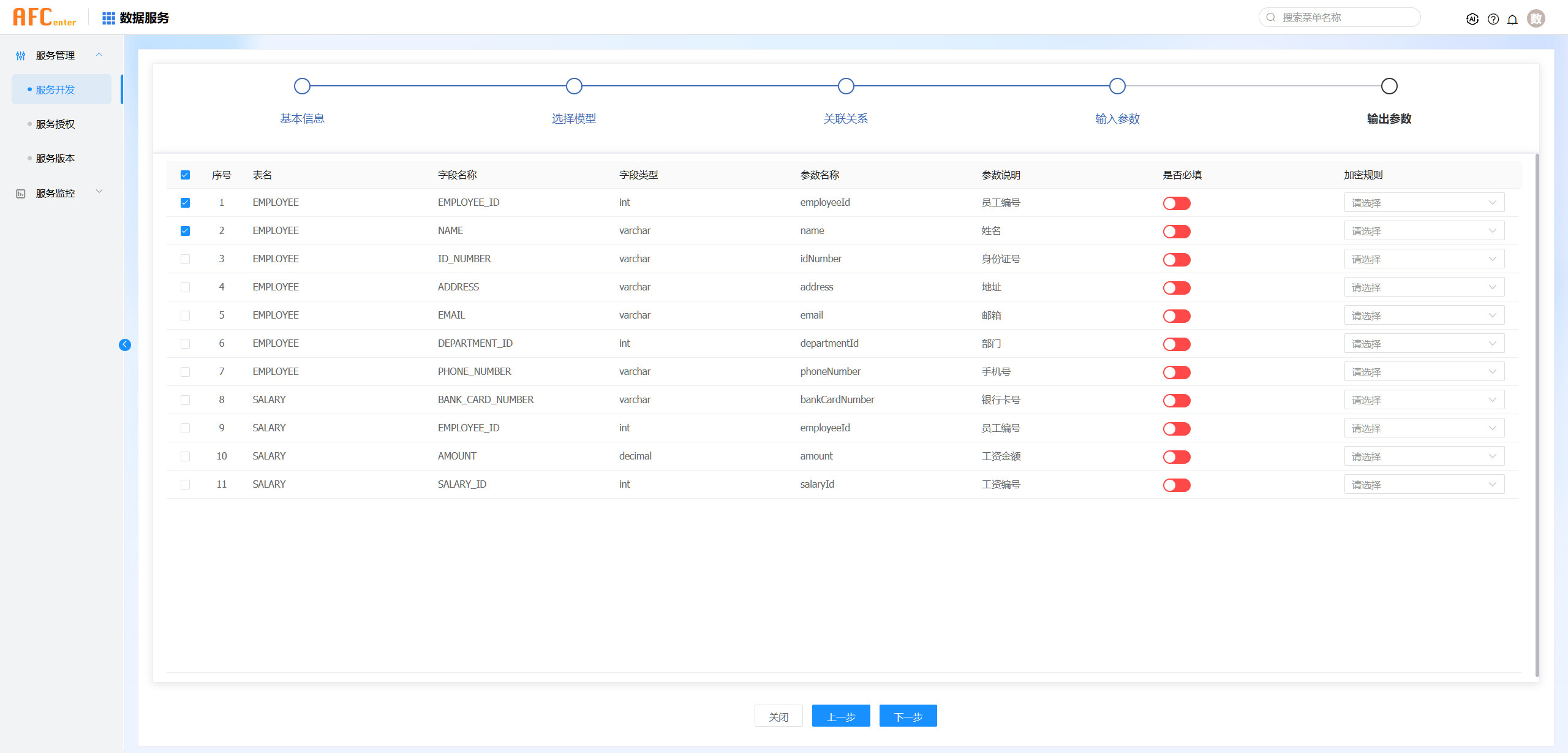This screenshot has width=1568, height=753.
Task: Click the app grid icon beside 数据服务
Action: point(108,18)
